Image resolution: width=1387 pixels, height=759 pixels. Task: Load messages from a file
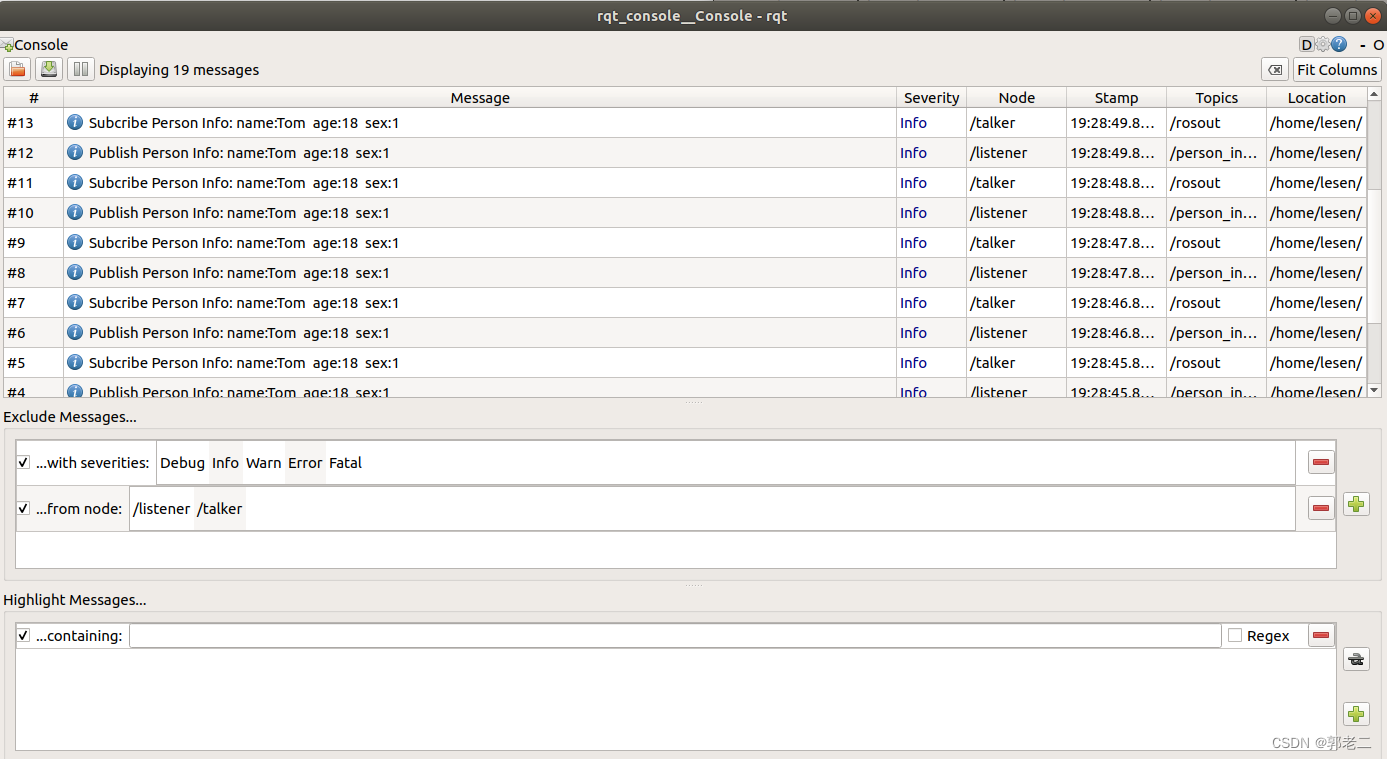coord(17,69)
